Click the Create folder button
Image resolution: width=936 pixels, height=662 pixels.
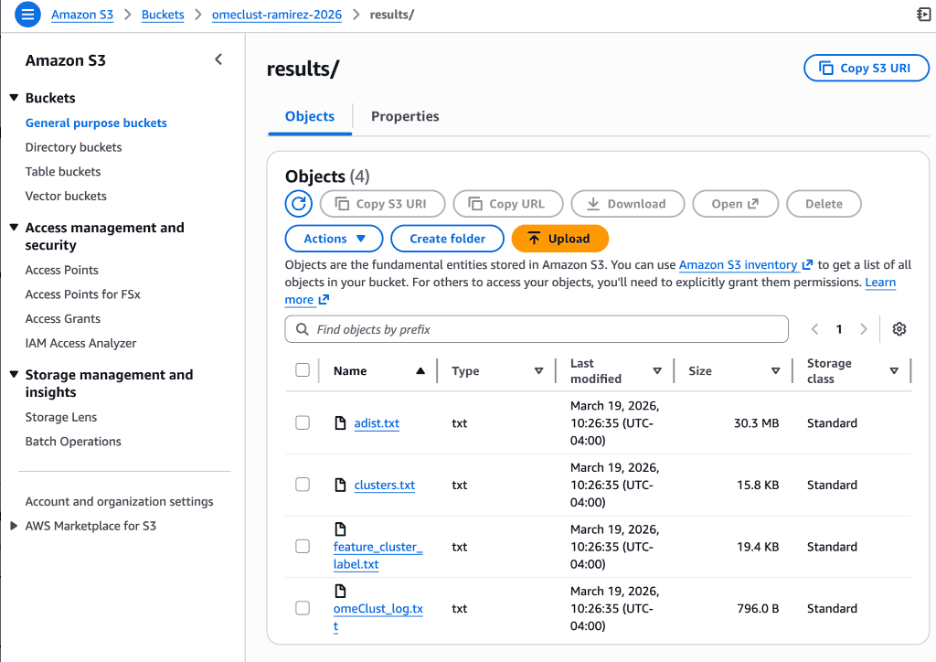pyautogui.click(x=447, y=239)
